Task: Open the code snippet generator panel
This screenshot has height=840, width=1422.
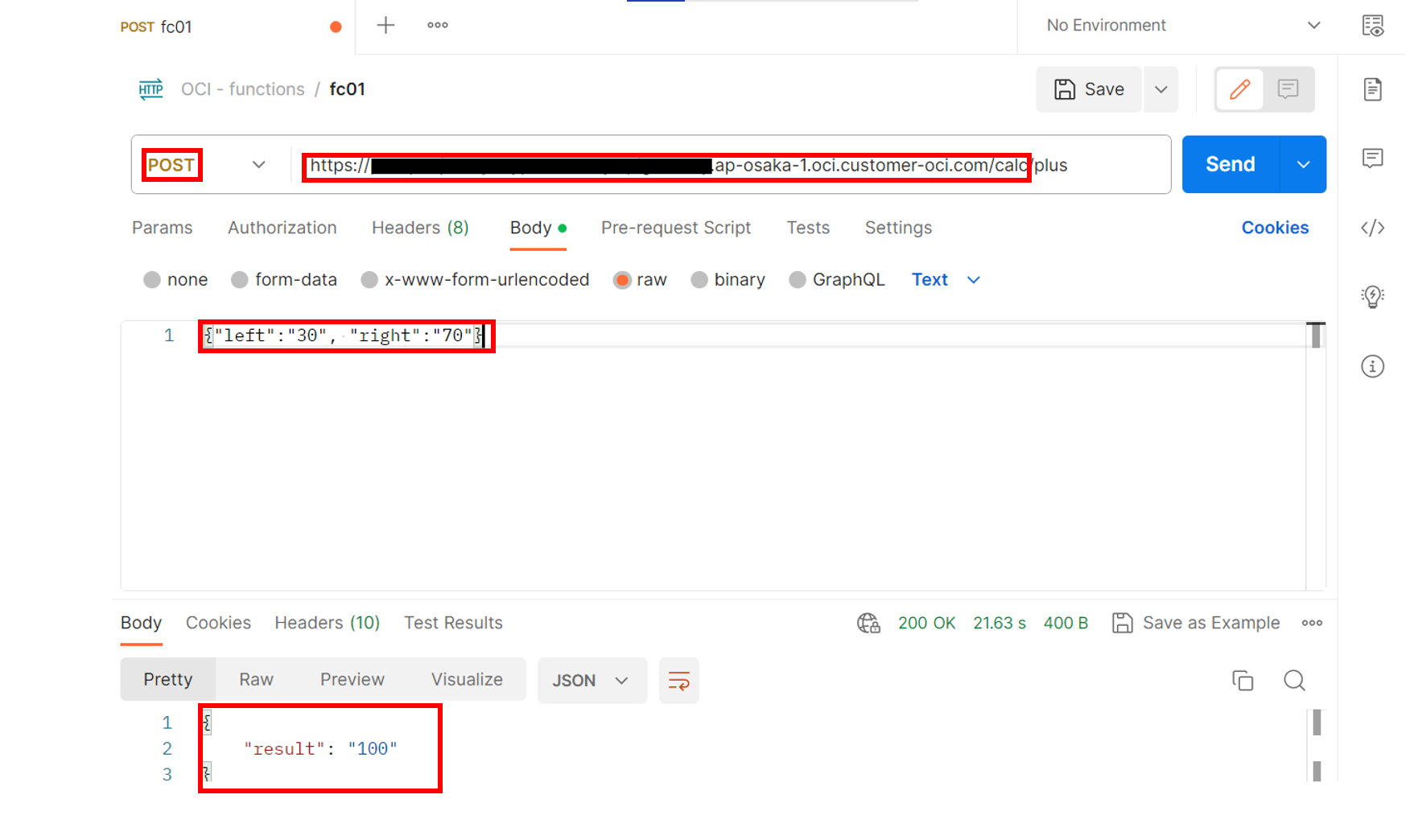Action: tap(1372, 228)
